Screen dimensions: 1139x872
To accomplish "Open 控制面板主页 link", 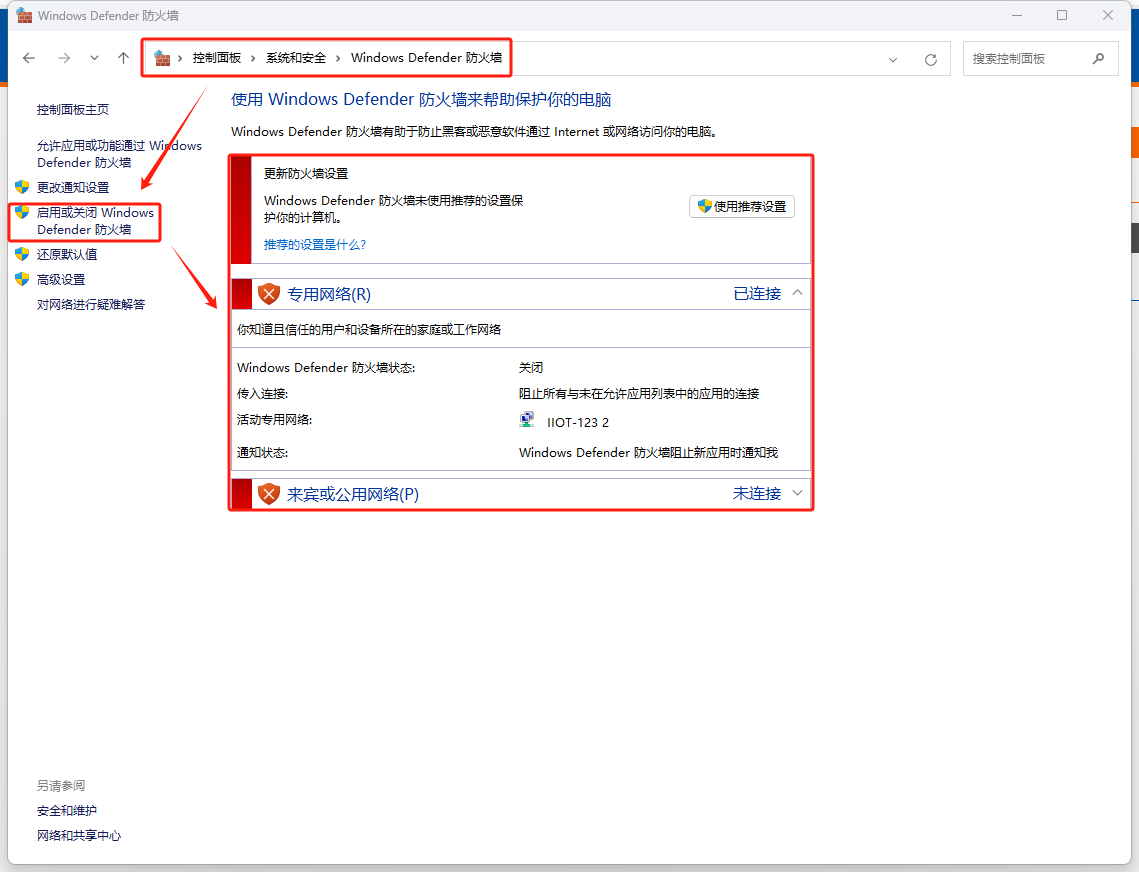I will [x=73, y=110].
